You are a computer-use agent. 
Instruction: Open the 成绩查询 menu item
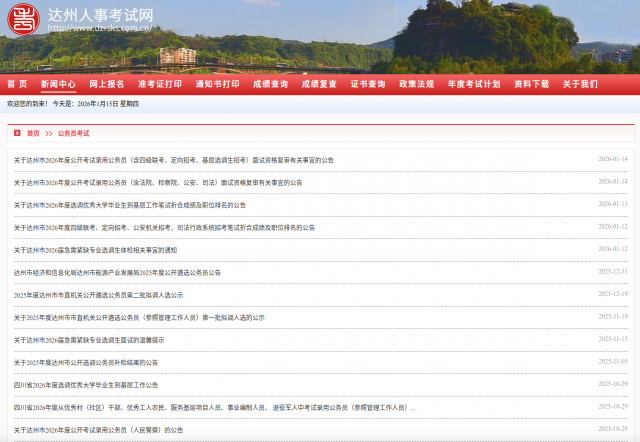[x=270, y=84]
